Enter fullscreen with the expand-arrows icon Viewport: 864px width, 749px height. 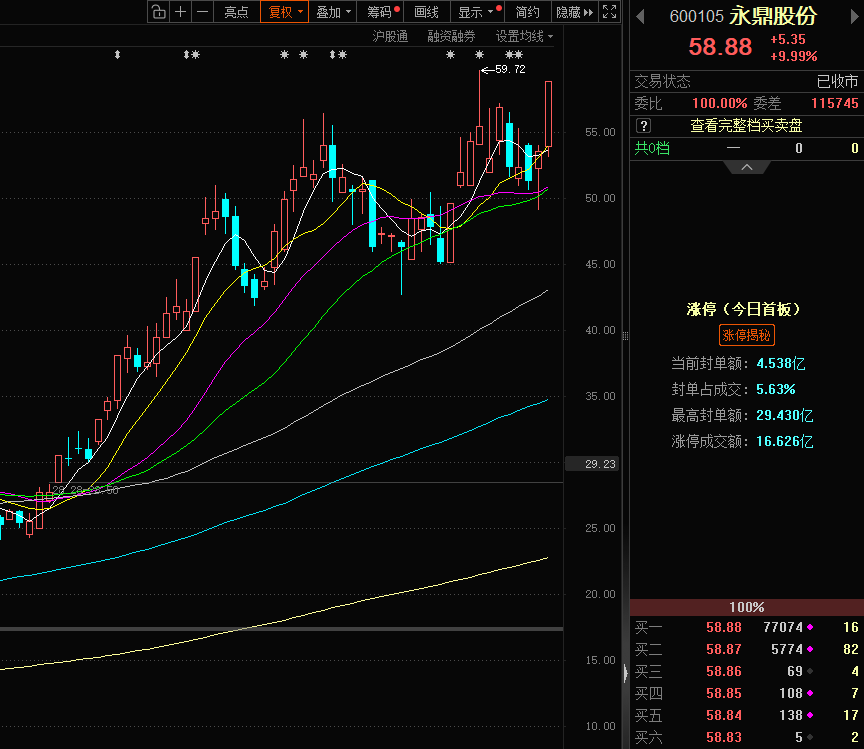(609, 12)
